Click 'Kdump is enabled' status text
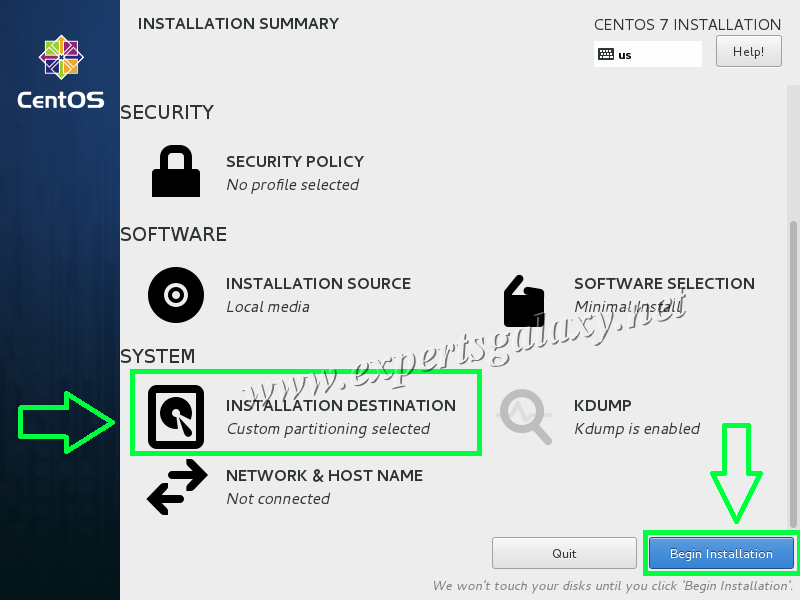The image size is (800, 600). coord(637,429)
